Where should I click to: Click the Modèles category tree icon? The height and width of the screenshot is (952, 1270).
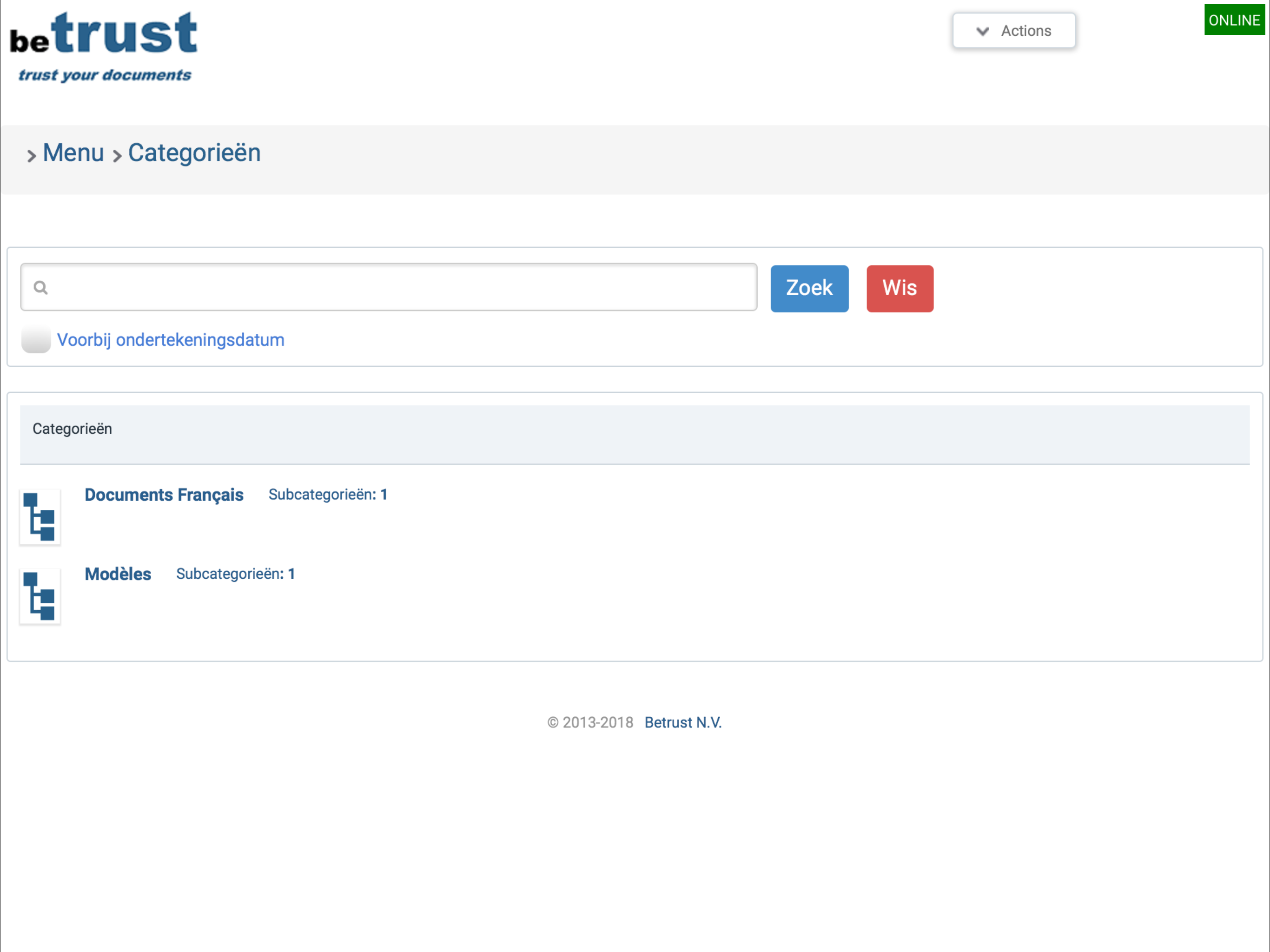(40, 596)
